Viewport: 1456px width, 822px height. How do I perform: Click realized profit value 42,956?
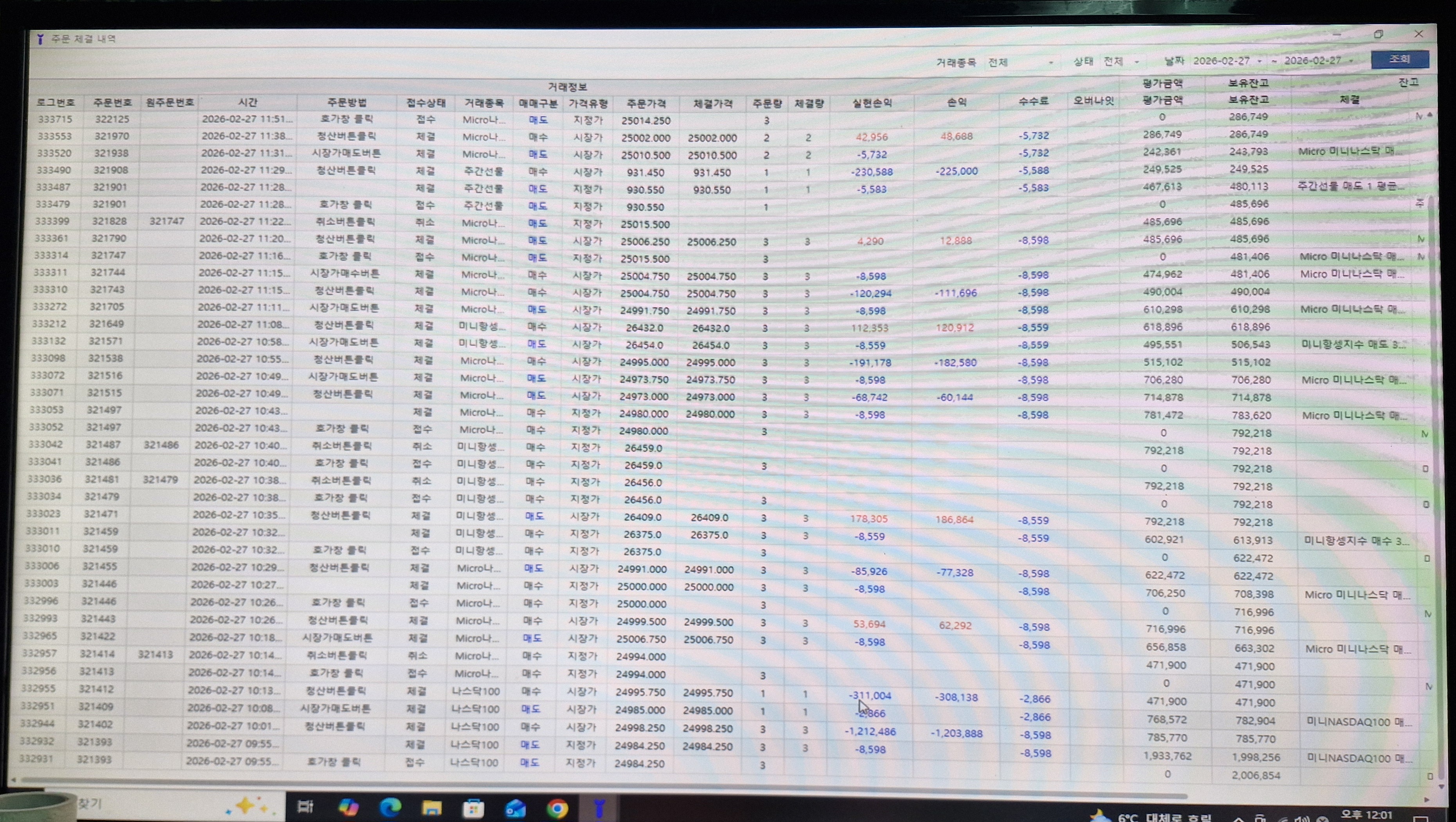click(x=872, y=137)
